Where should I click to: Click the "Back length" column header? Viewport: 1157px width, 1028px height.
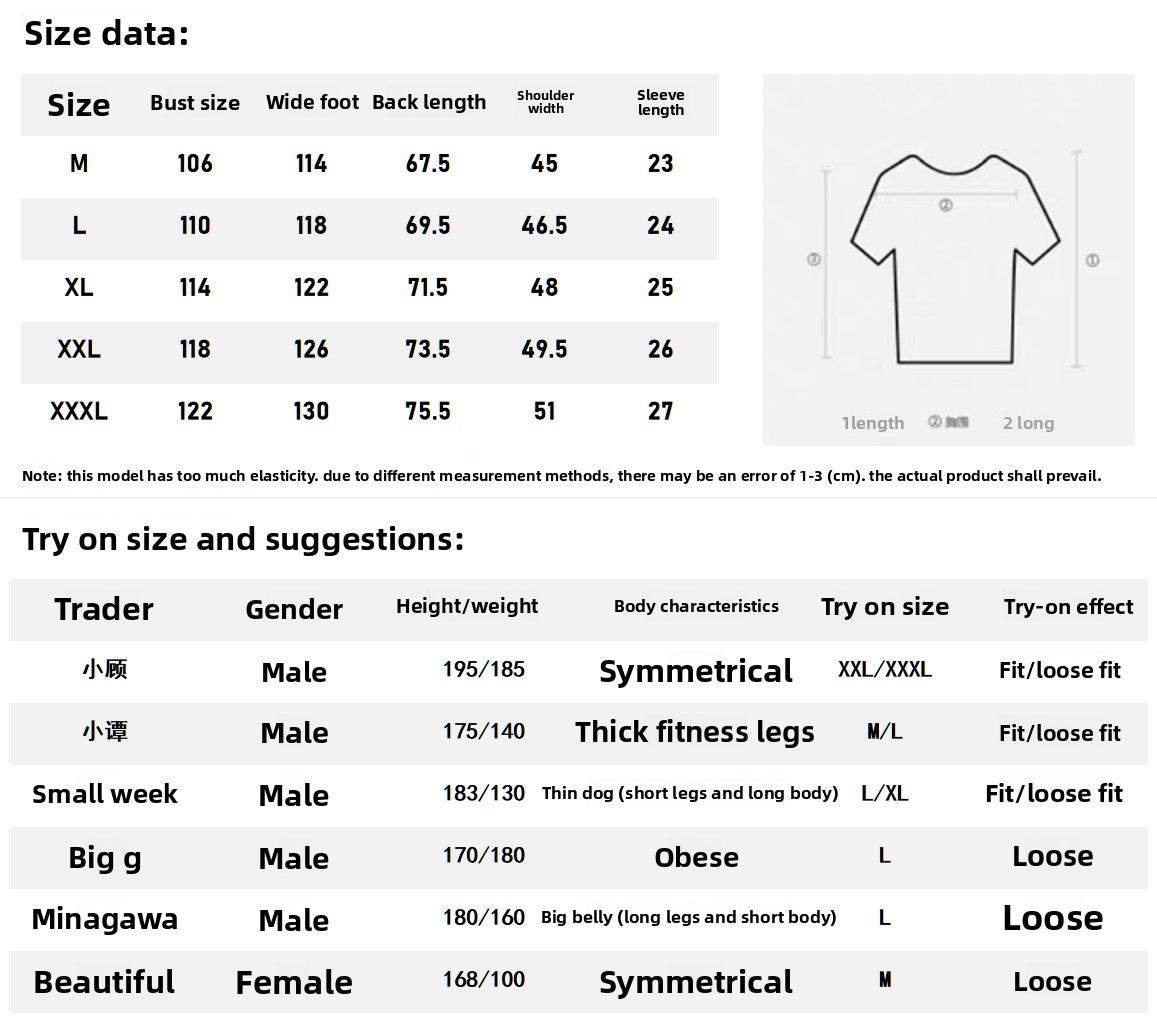coord(429,102)
